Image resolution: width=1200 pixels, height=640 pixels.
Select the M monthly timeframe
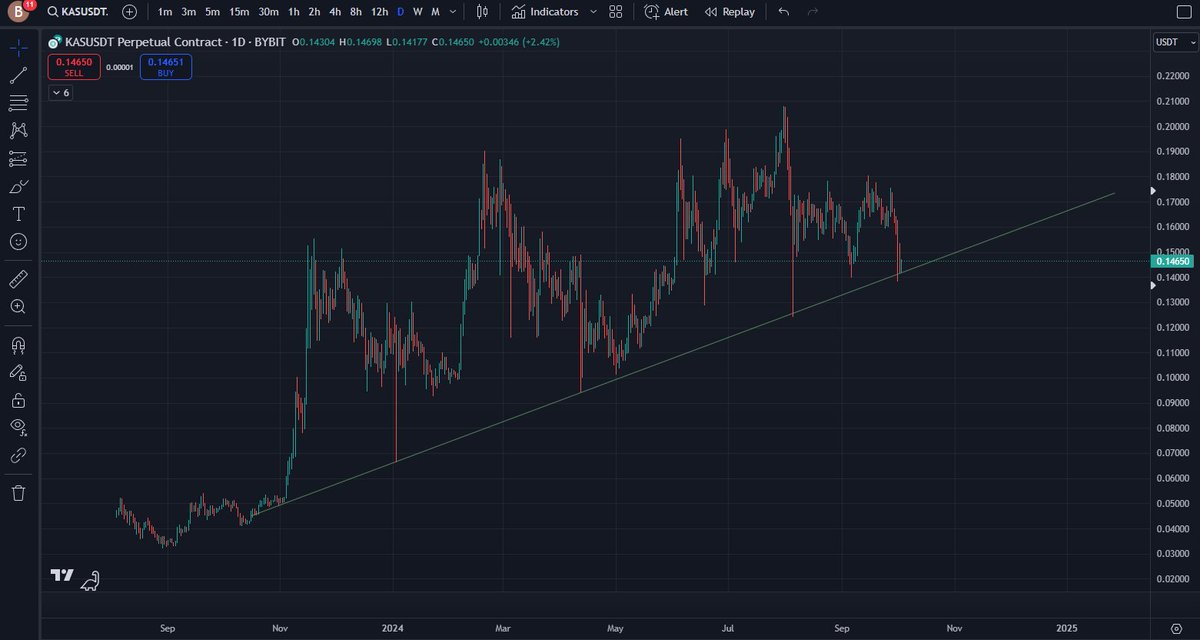point(435,12)
